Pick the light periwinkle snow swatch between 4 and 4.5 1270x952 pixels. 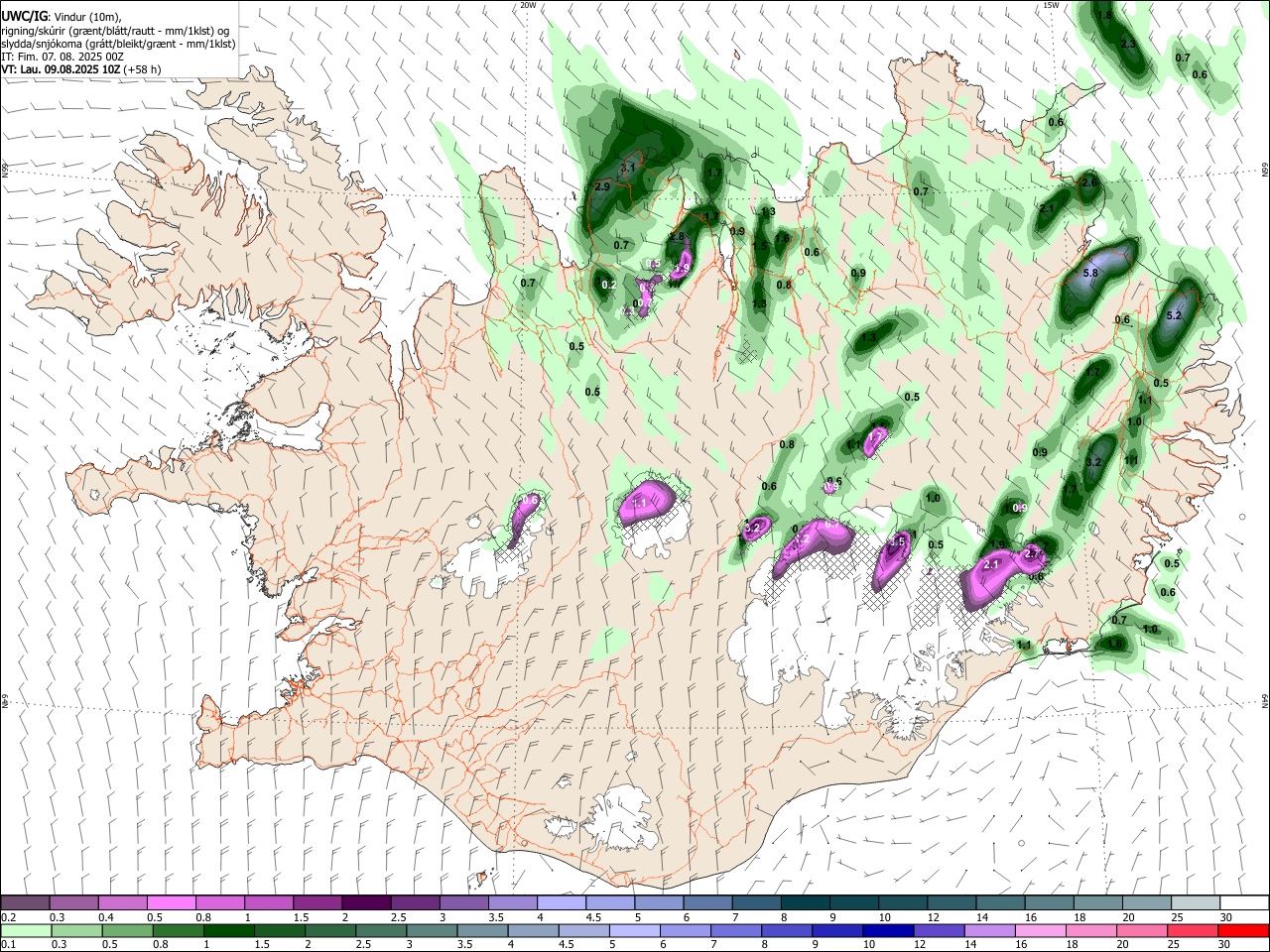(562, 903)
